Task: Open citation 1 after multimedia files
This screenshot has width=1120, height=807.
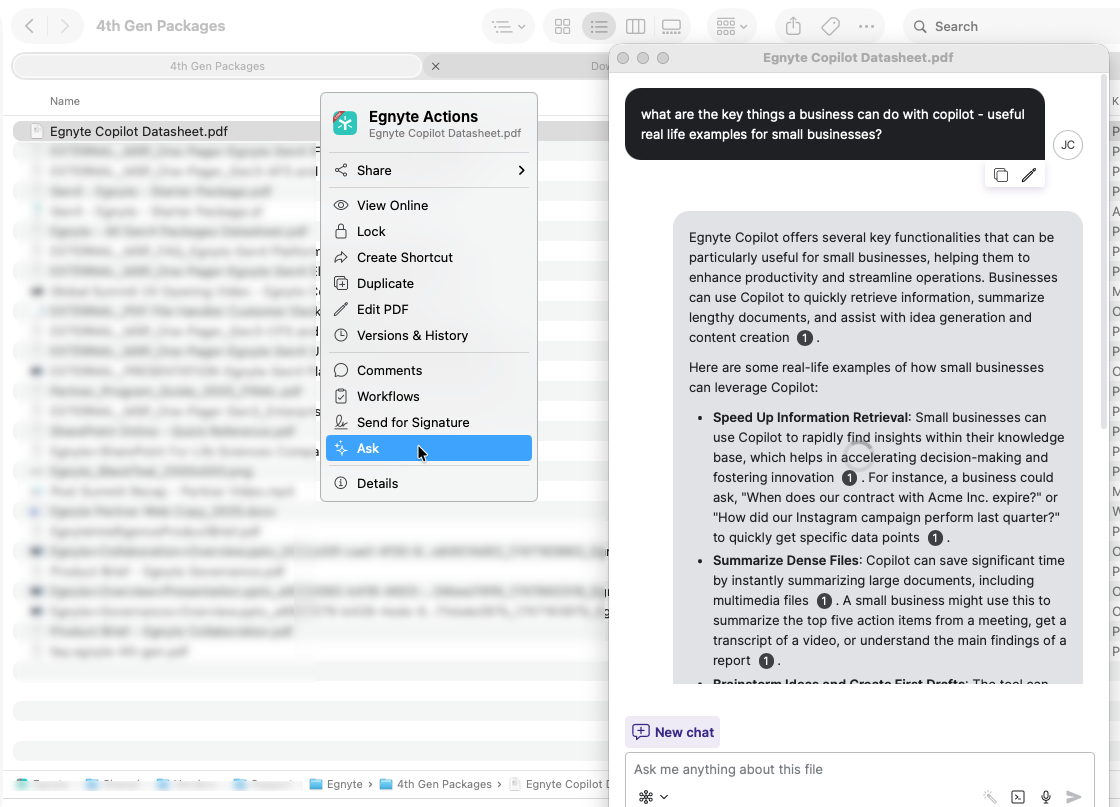Action: [824, 601]
